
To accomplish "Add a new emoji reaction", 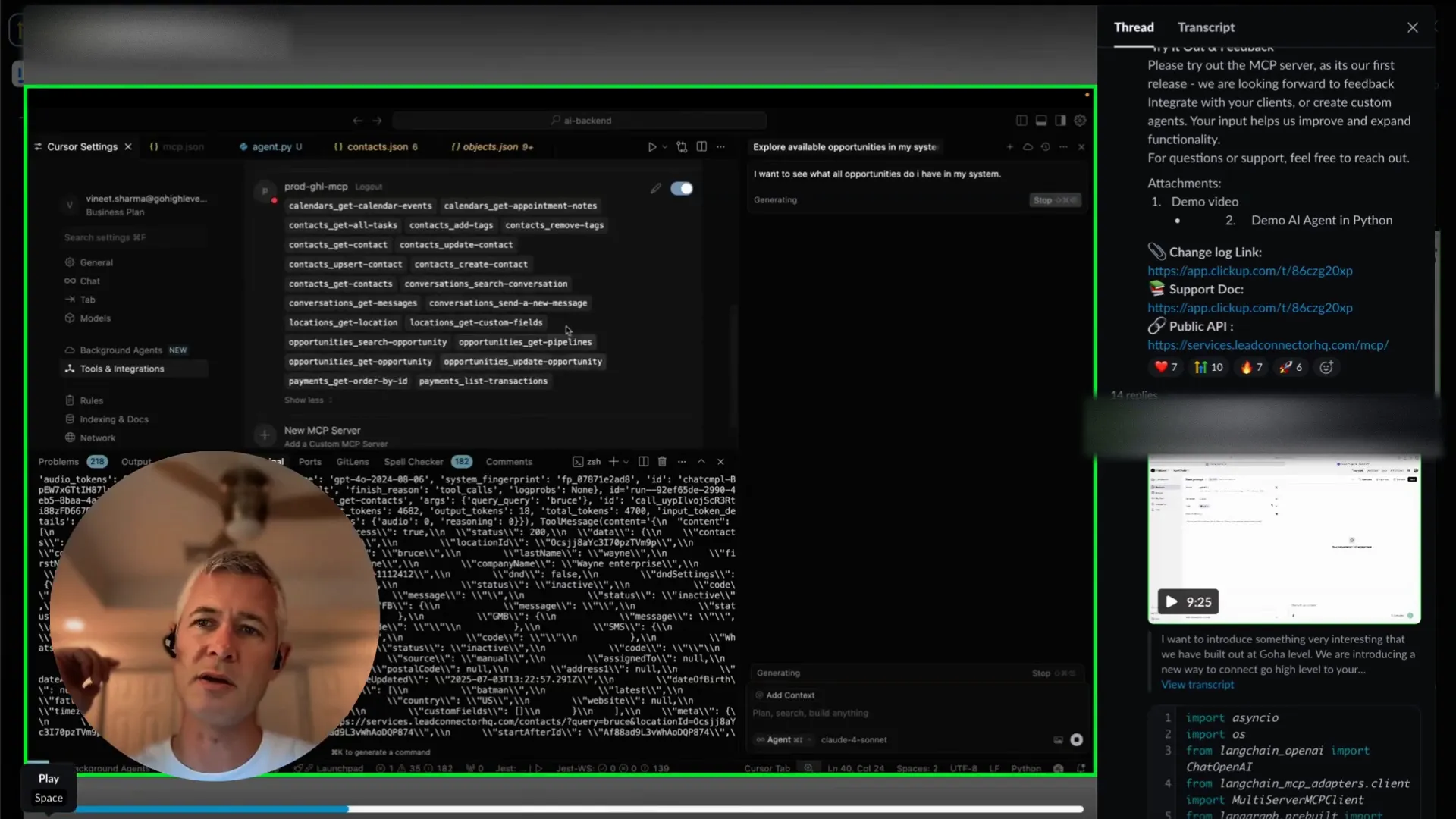I will (x=1326, y=367).
